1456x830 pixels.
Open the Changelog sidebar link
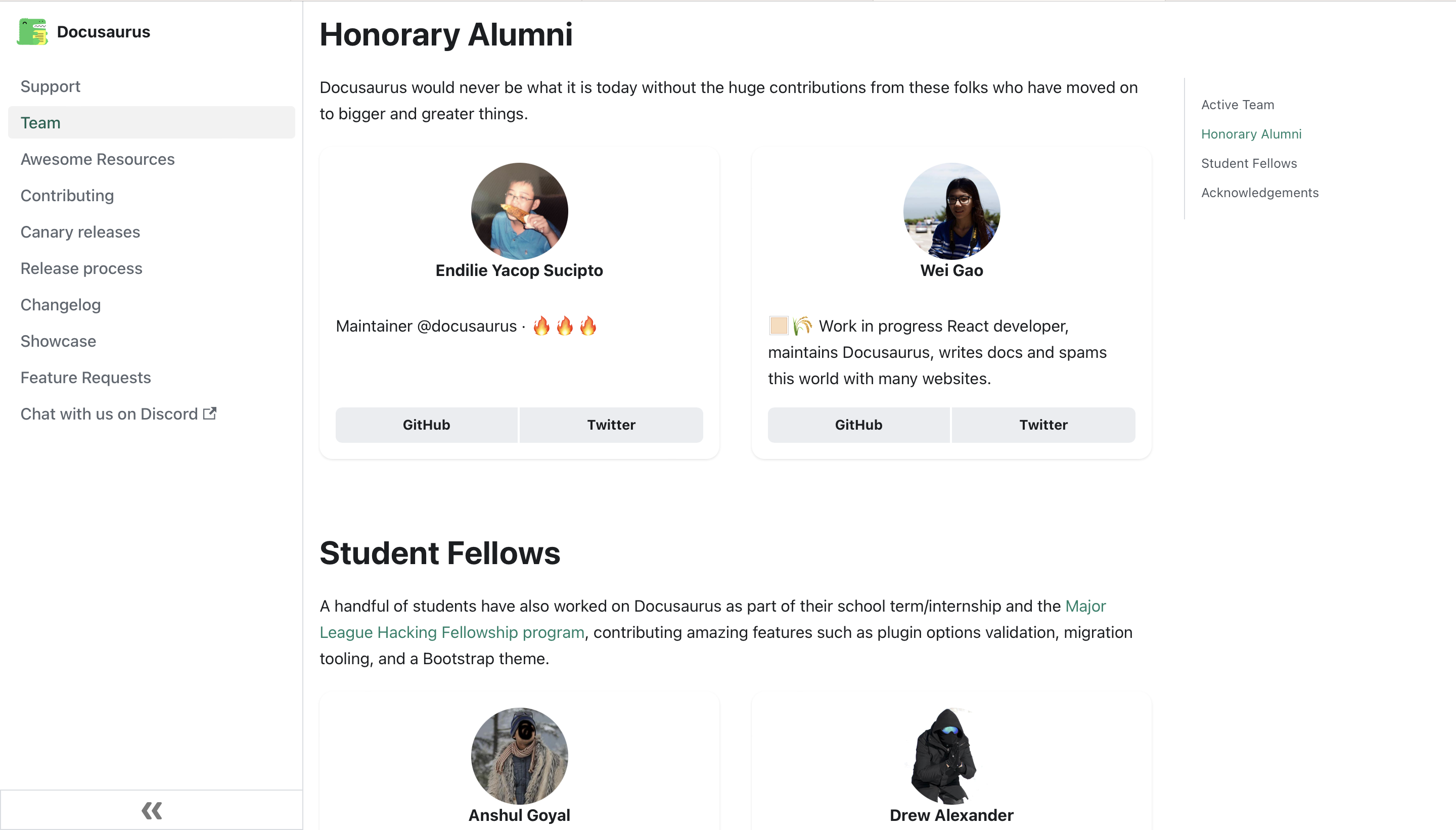[61, 305]
